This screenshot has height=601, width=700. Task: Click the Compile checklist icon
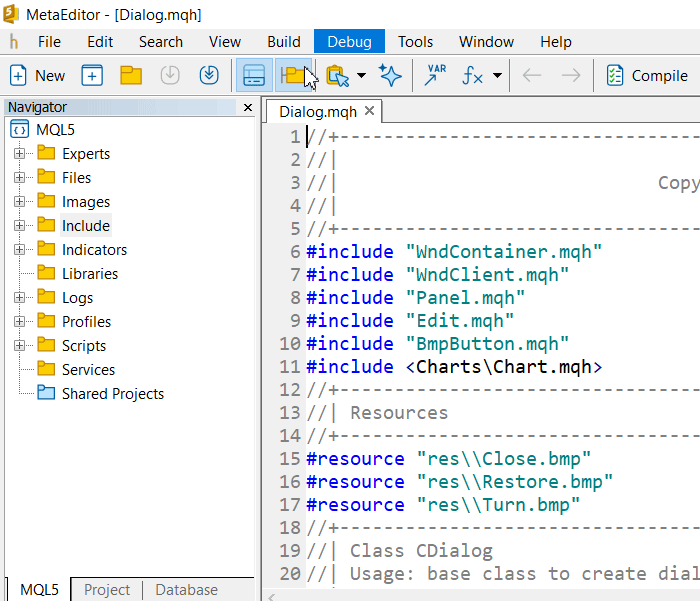pyautogui.click(x=615, y=75)
